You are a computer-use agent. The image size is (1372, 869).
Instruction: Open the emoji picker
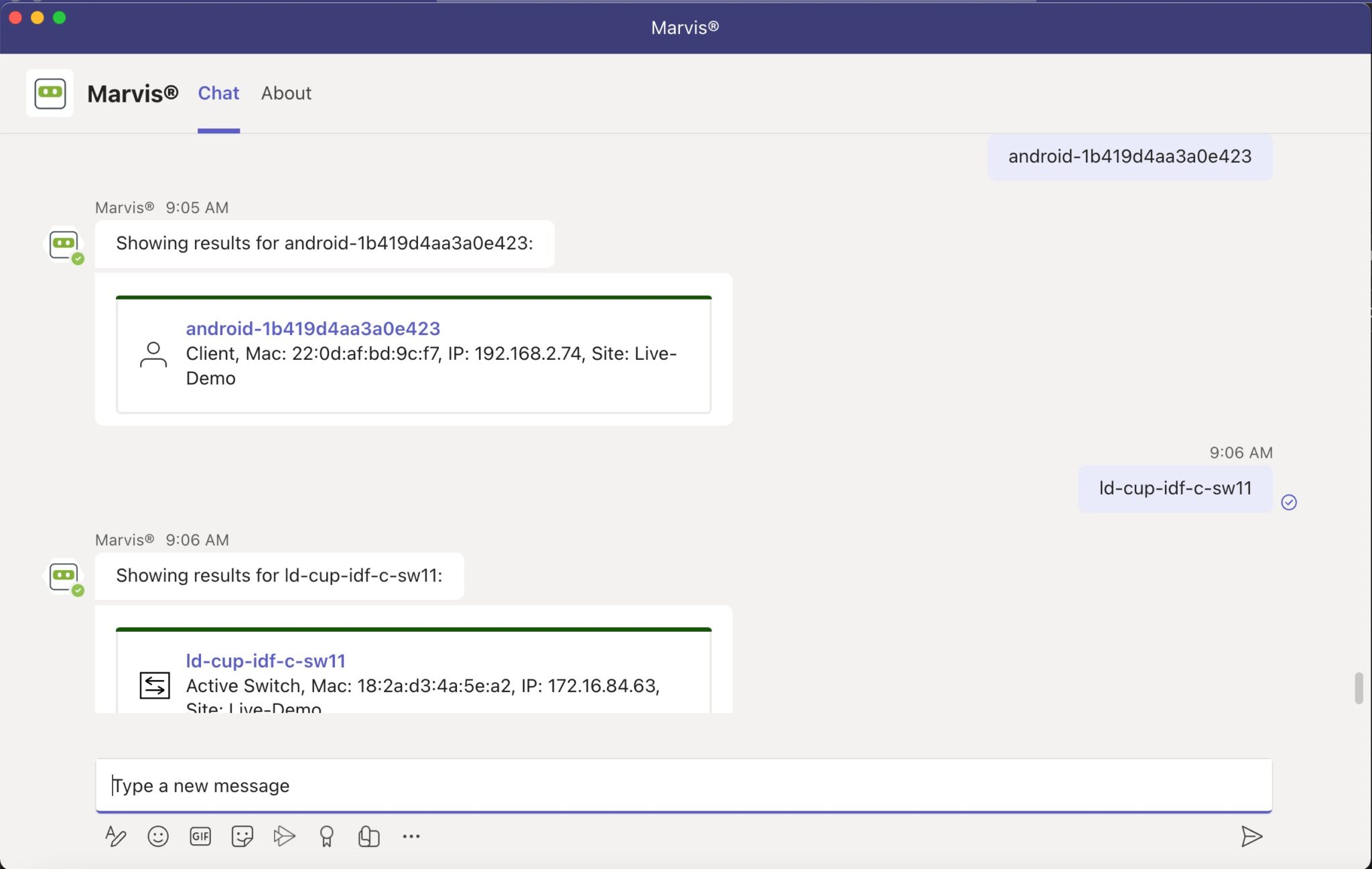pos(158,835)
